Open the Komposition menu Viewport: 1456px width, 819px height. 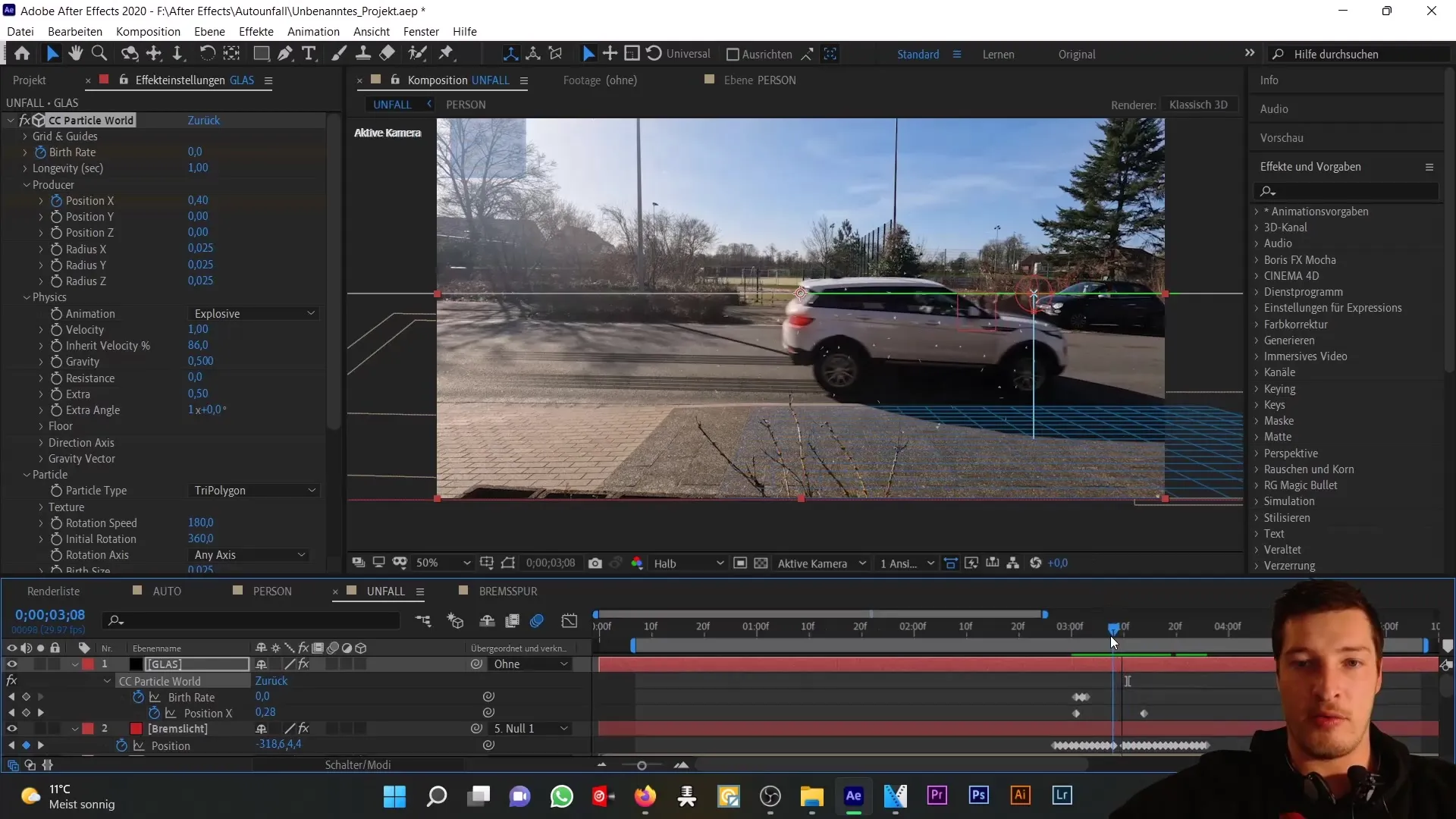point(148,31)
